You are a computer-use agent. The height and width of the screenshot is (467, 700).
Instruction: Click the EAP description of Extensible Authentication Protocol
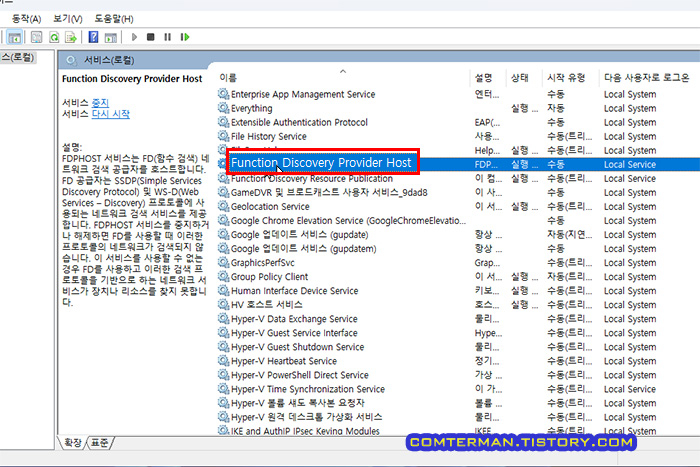pos(487,122)
